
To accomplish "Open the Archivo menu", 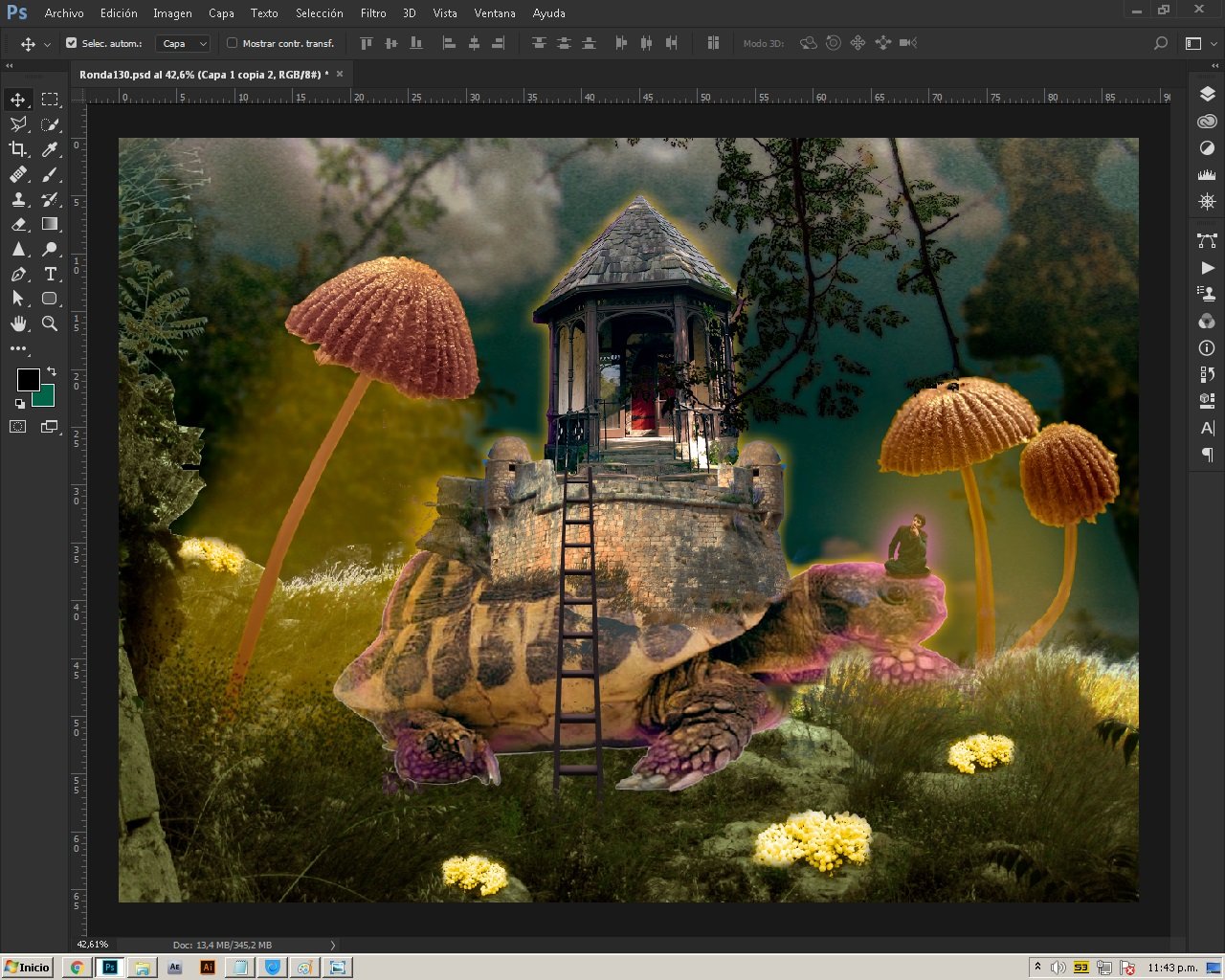I will coord(64,13).
